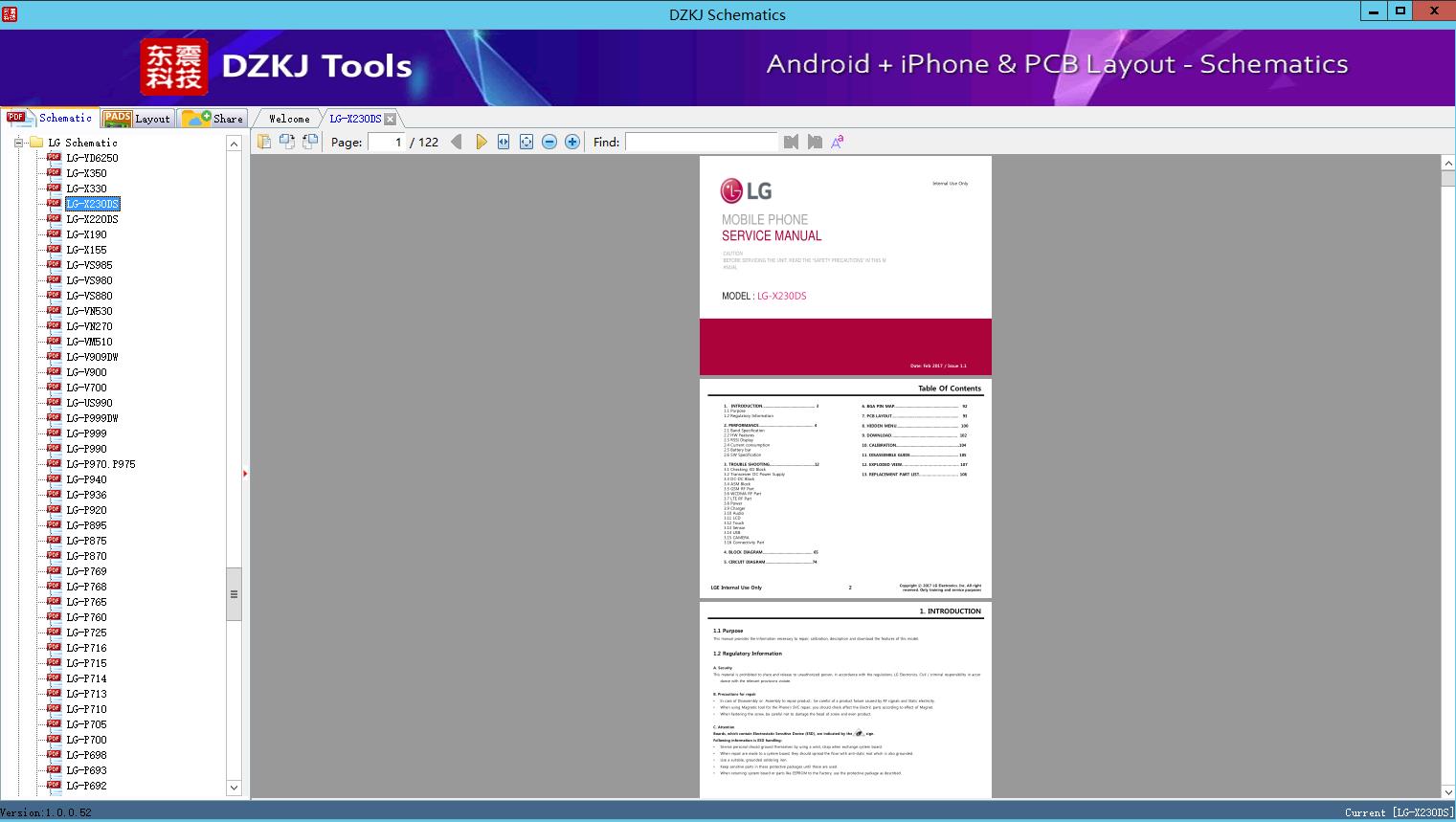Open the Schematic tab

coord(50,118)
